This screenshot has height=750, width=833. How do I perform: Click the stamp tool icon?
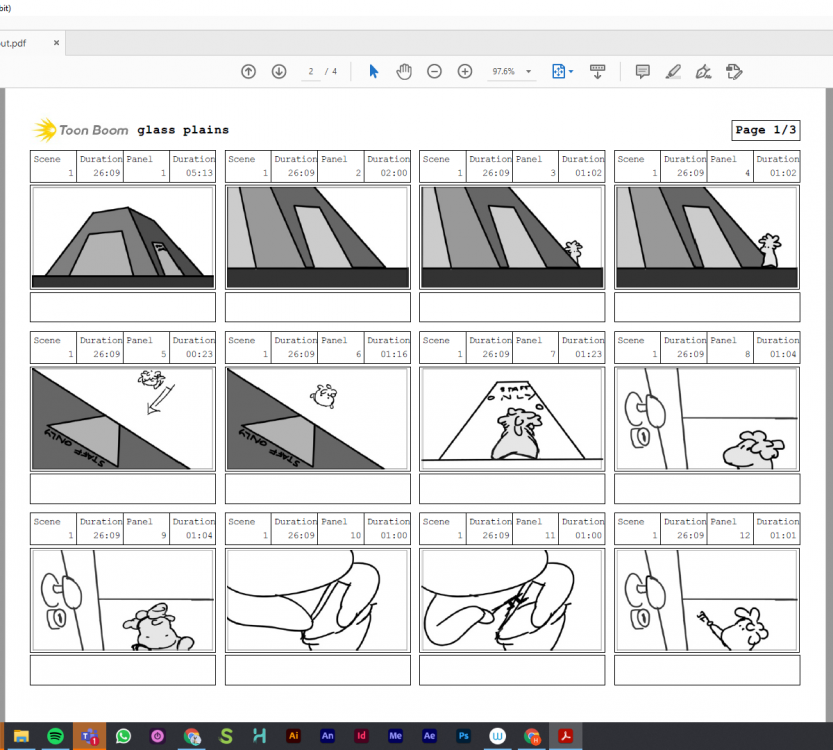click(x=734, y=72)
